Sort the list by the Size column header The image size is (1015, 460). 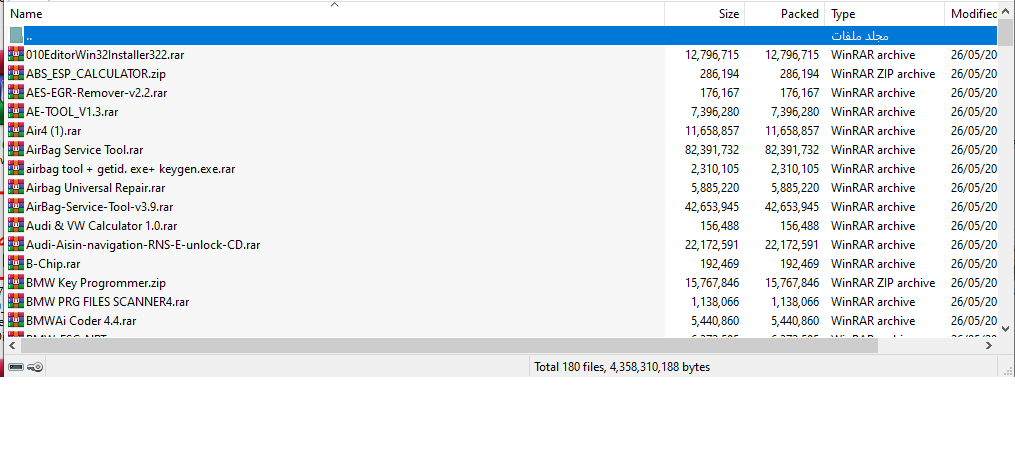click(705, 14)
